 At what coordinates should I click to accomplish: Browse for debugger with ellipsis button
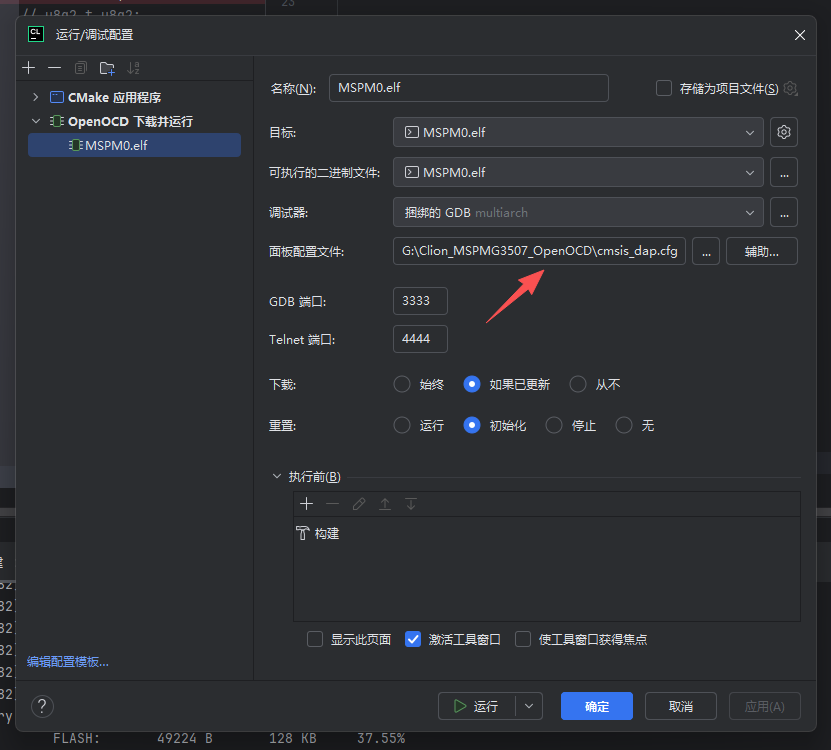click(784, 213)
